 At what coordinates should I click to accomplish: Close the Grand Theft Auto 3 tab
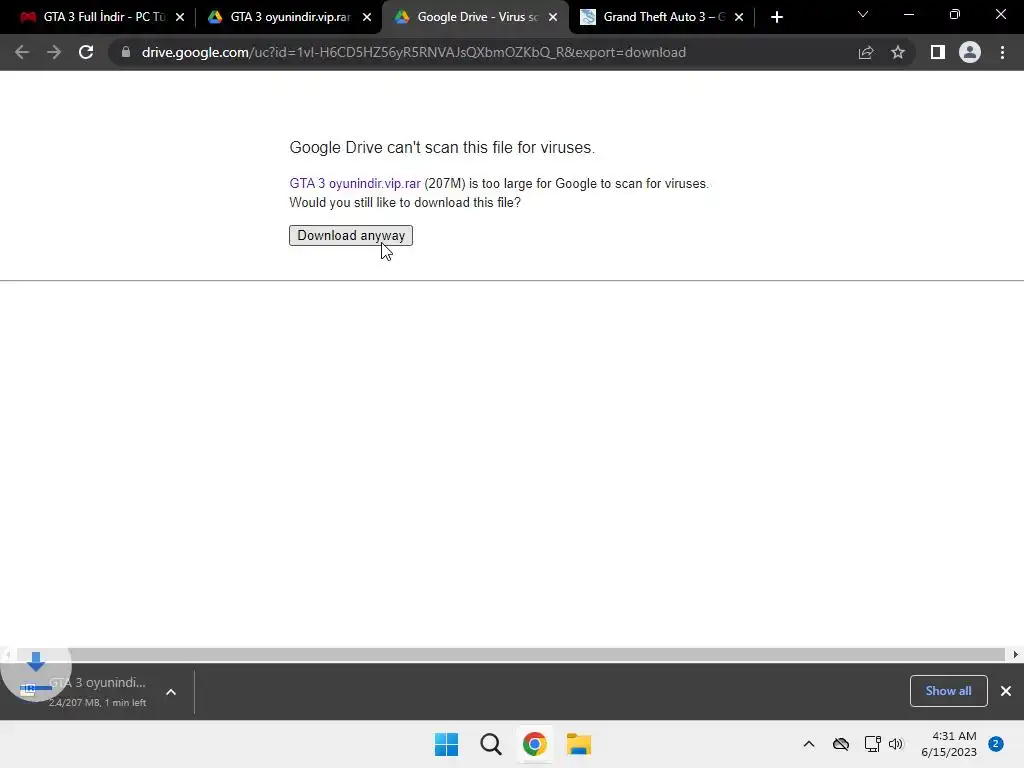(x=739, y=17)
